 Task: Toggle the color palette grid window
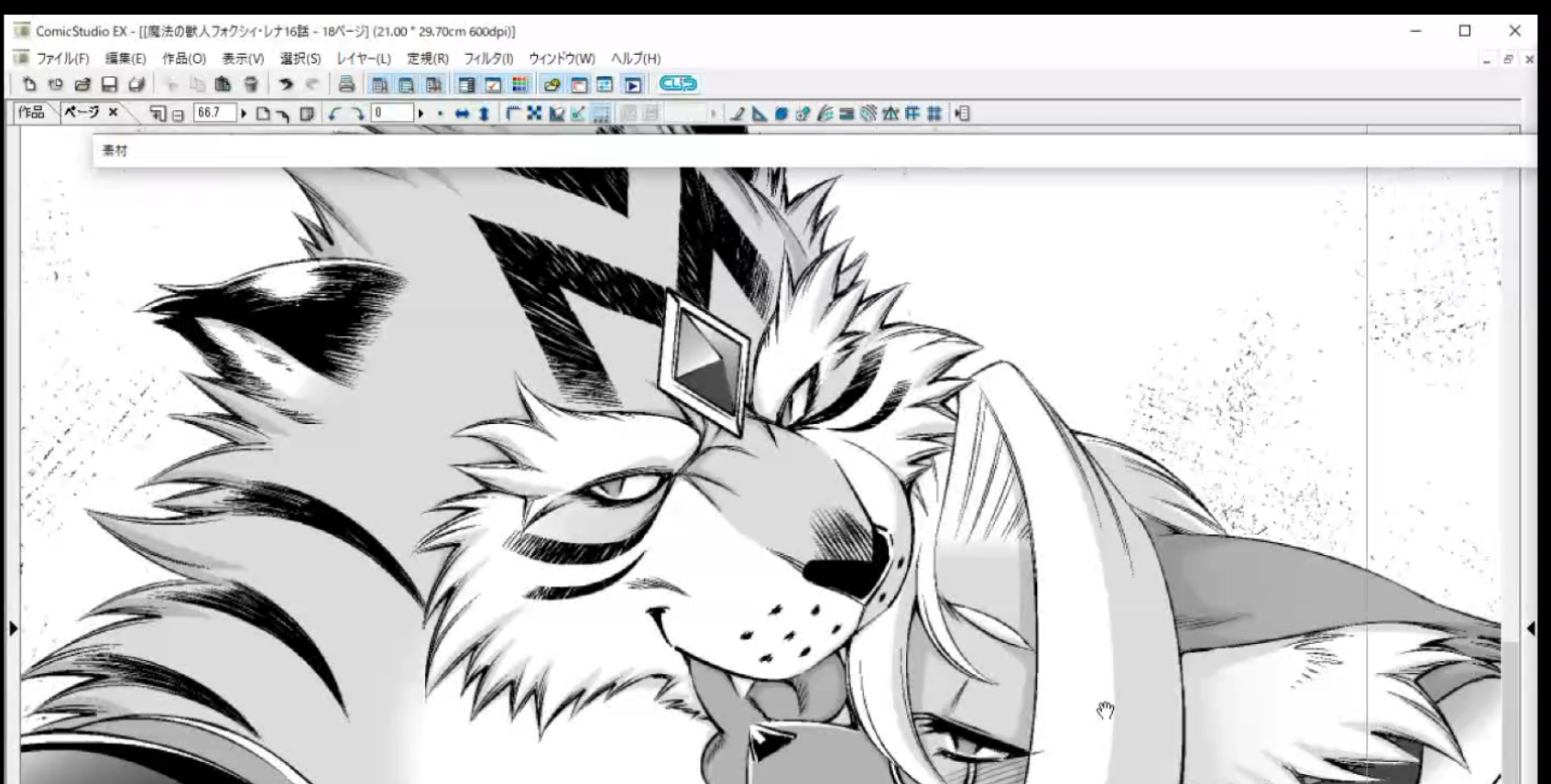(519, 85)
